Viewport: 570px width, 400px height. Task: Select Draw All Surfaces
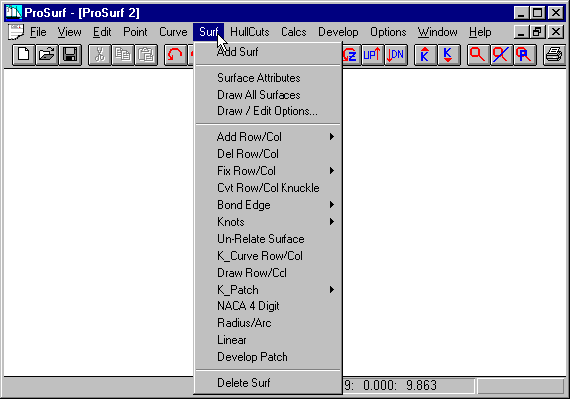point(268,95)
